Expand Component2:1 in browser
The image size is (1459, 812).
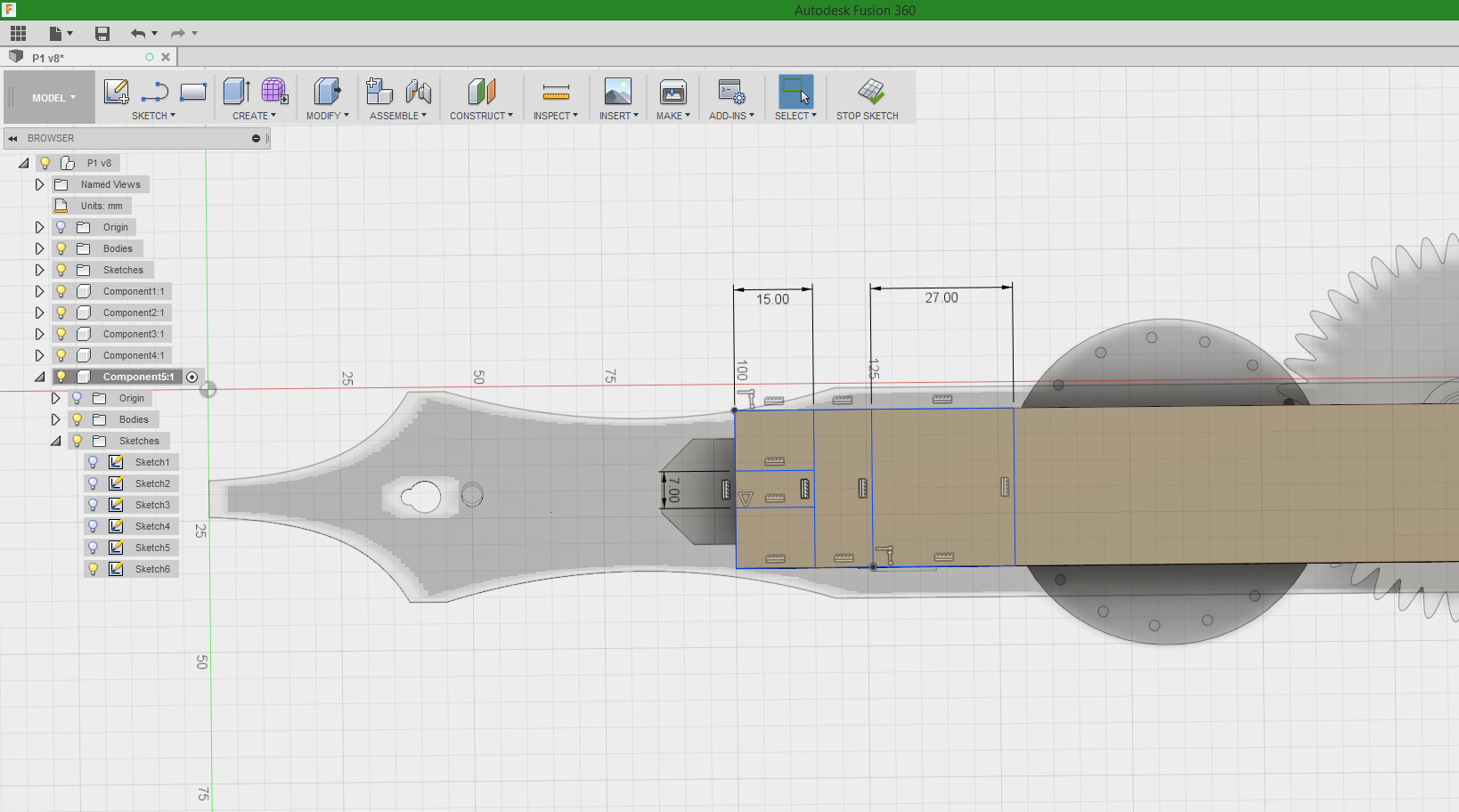(39, 313)
